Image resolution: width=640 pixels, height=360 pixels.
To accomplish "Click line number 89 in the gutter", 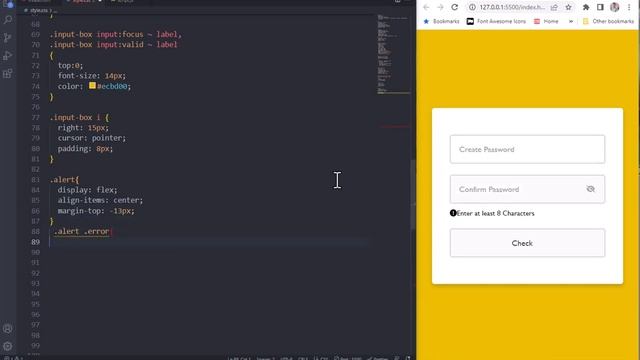I will pos(36,242).
